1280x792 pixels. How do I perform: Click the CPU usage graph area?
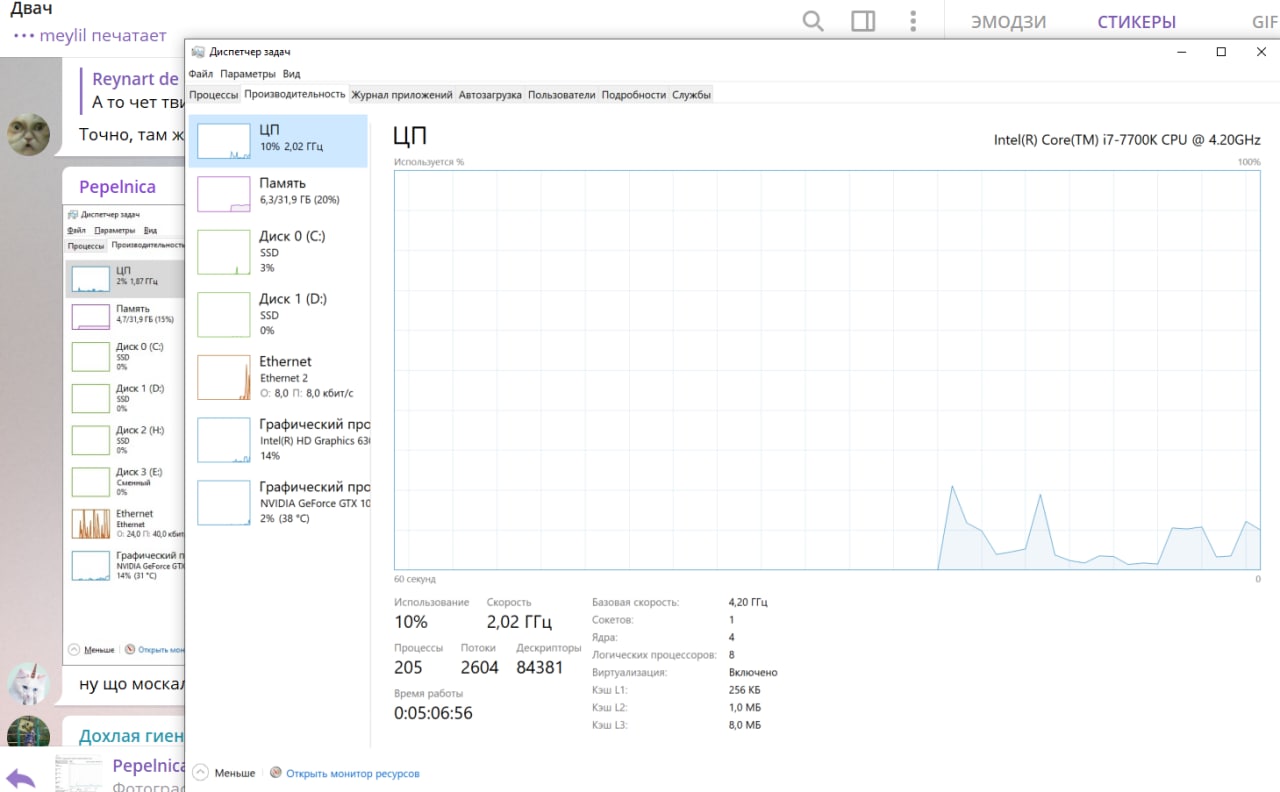tap(827, 370)
